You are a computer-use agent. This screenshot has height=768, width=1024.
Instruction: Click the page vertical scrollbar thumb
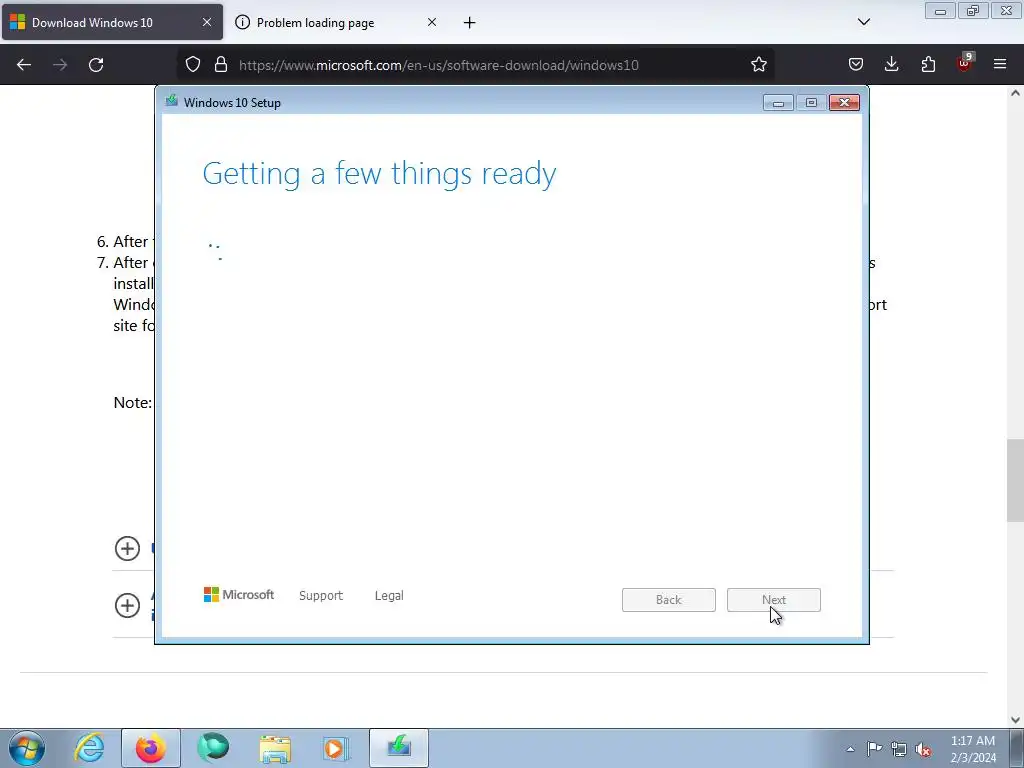tap(1015, 481)
